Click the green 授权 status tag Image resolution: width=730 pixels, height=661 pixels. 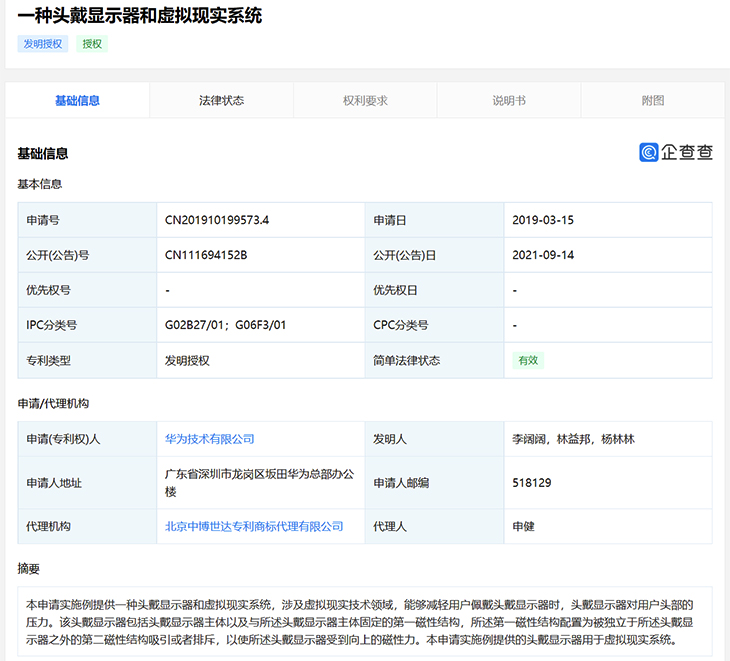92,44
